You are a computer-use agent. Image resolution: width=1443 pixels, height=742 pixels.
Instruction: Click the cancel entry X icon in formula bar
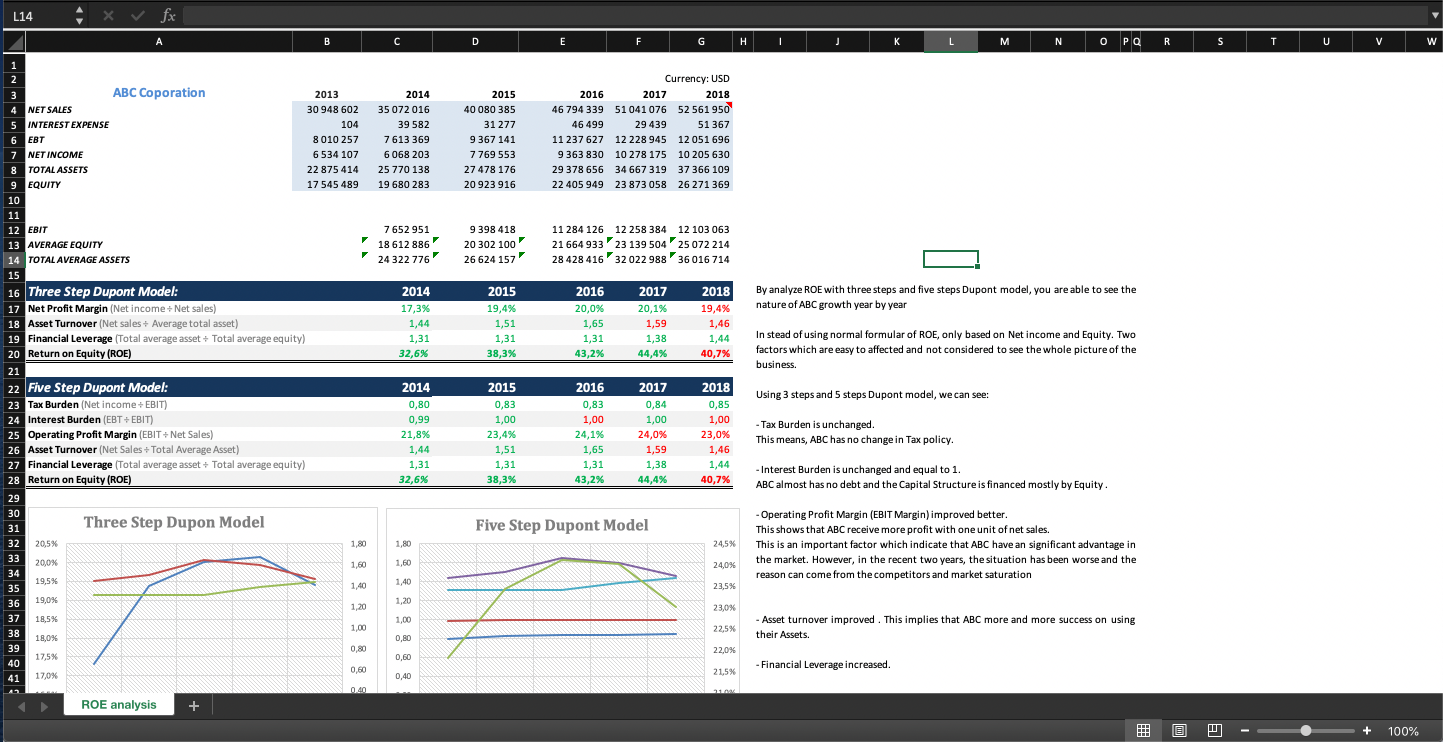[x=111, y=16]
